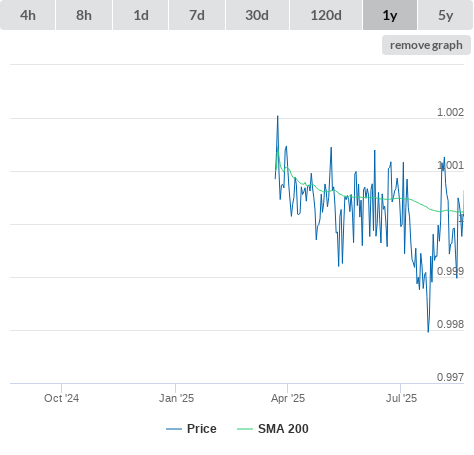Click the 0.997 y-axis label
474x455 pixels.
pos(450,377)
